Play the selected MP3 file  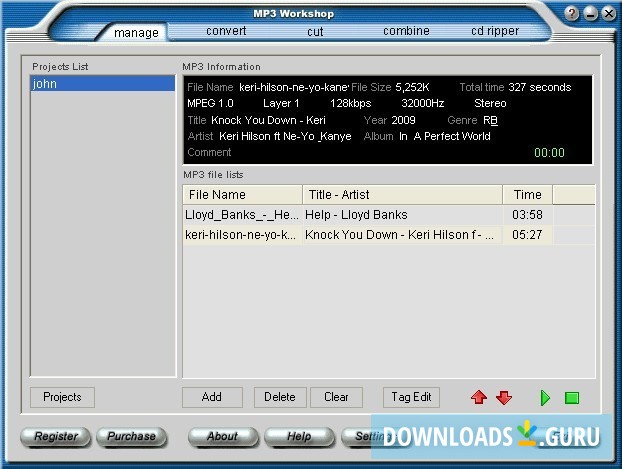click(x=545, y=398)
